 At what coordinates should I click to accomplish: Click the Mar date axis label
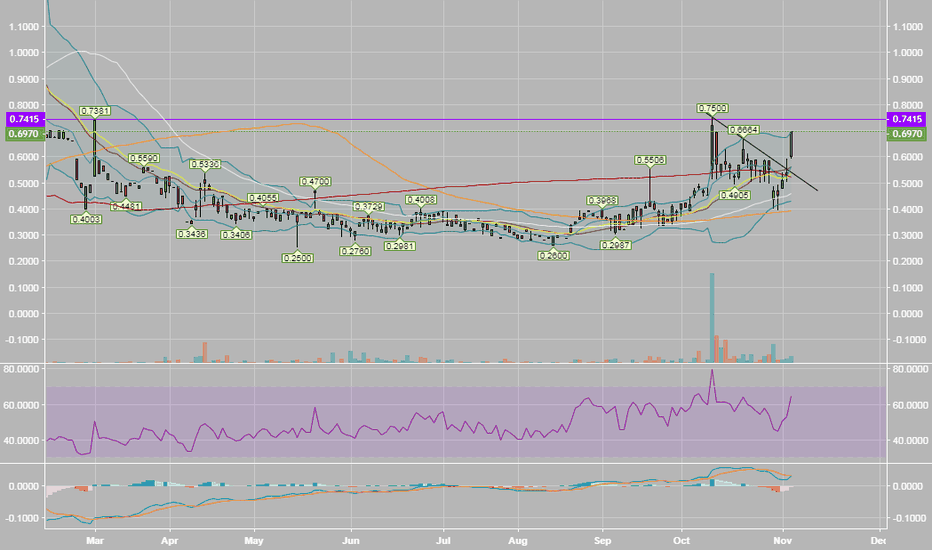coord(95,540)
